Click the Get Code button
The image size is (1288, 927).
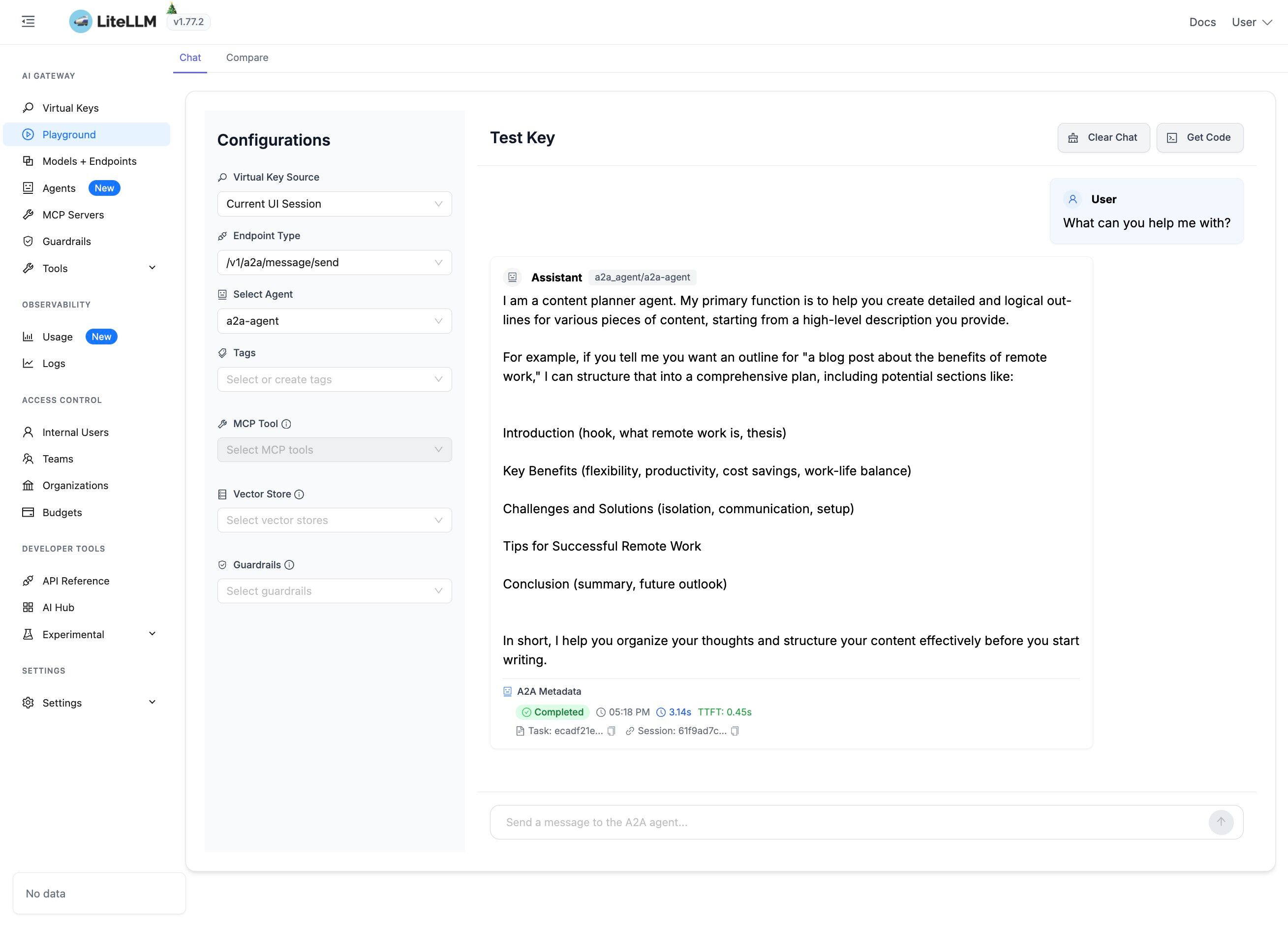click(x=1199, y=137)
